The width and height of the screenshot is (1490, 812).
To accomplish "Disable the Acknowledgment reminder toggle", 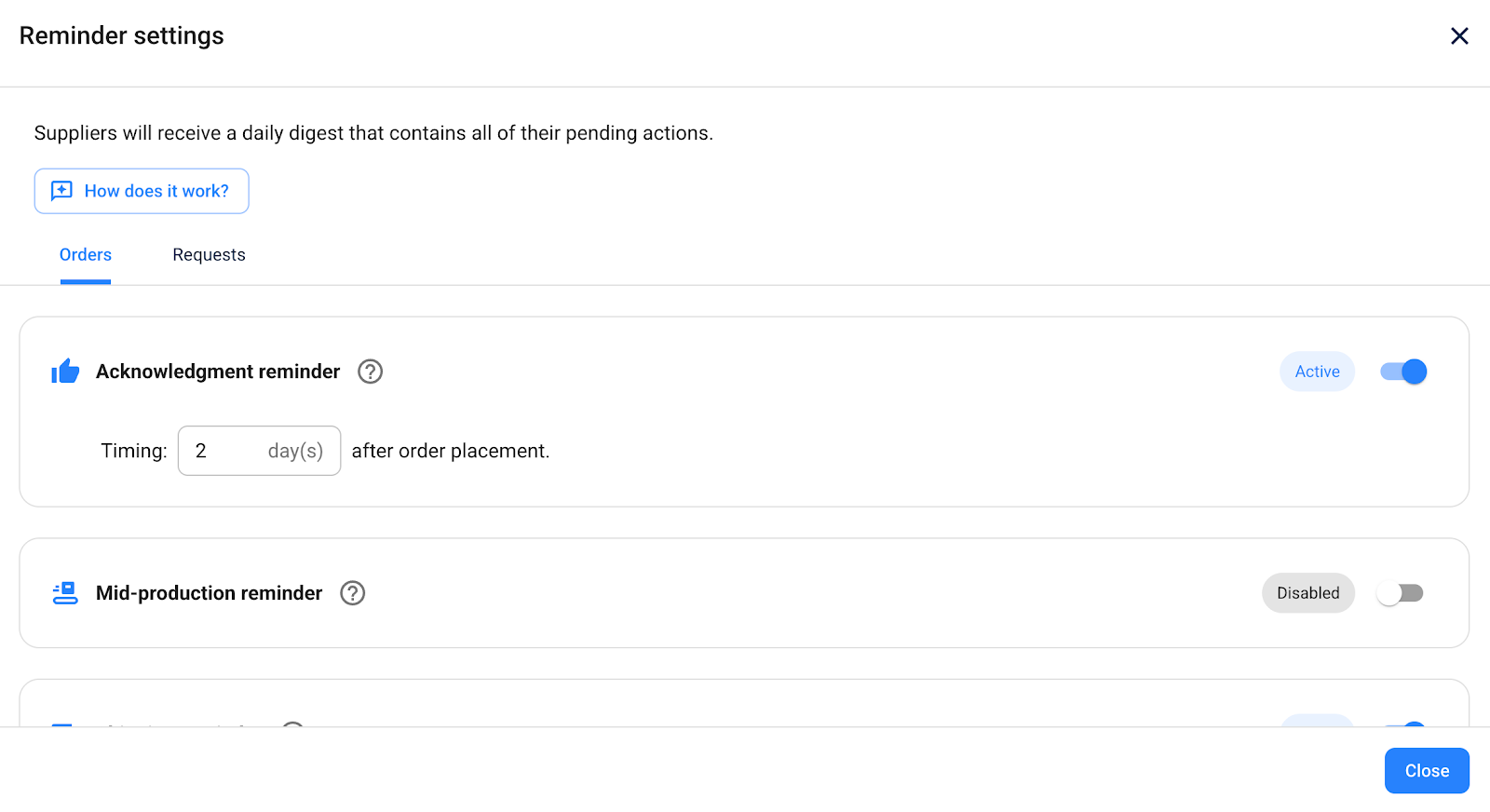I will [1402, 372].
